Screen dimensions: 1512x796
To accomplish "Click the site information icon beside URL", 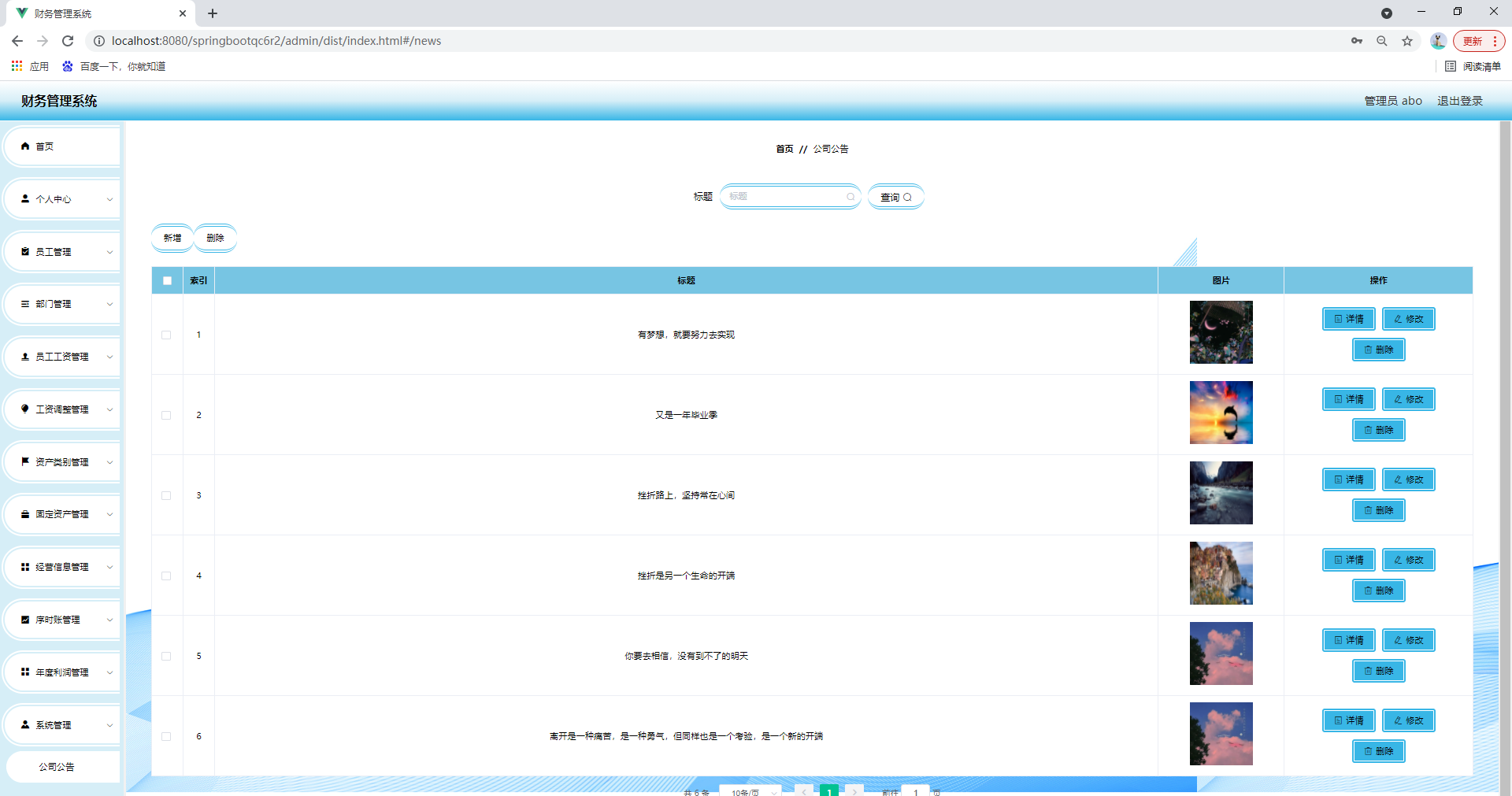I will (x=99, y=41).
